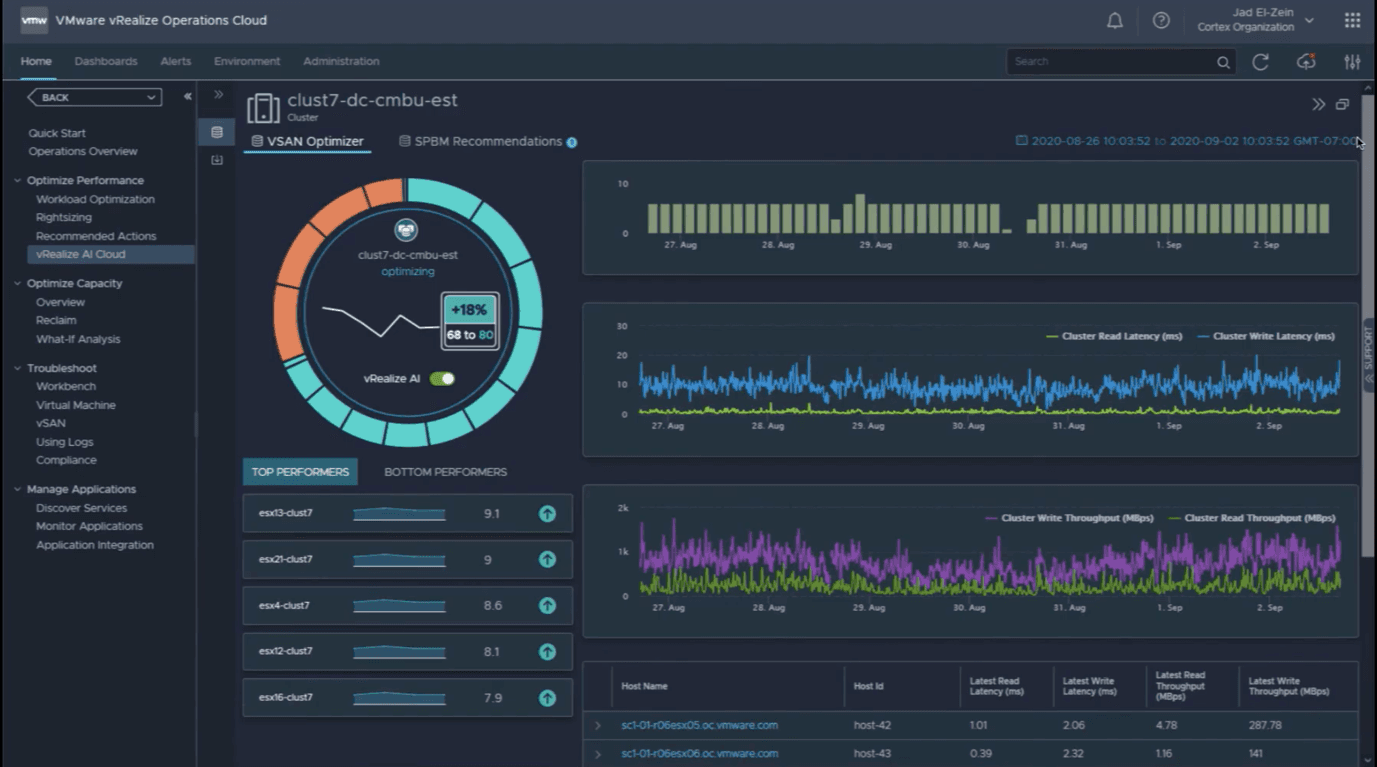This screenshot has height=767, width=1377.
Task: Click the help question mark icon
Action: coord(1161,21)
